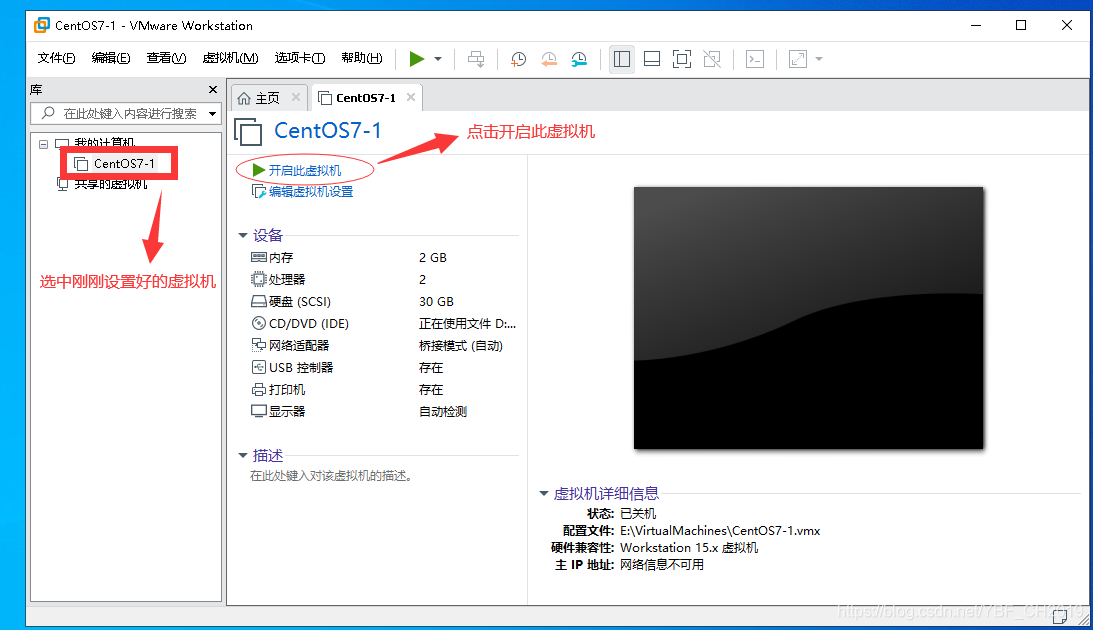Viewport: 1093px width, 630px height.
Task: Collapse the 我的计算机 tree node
Action: [43, 144]
